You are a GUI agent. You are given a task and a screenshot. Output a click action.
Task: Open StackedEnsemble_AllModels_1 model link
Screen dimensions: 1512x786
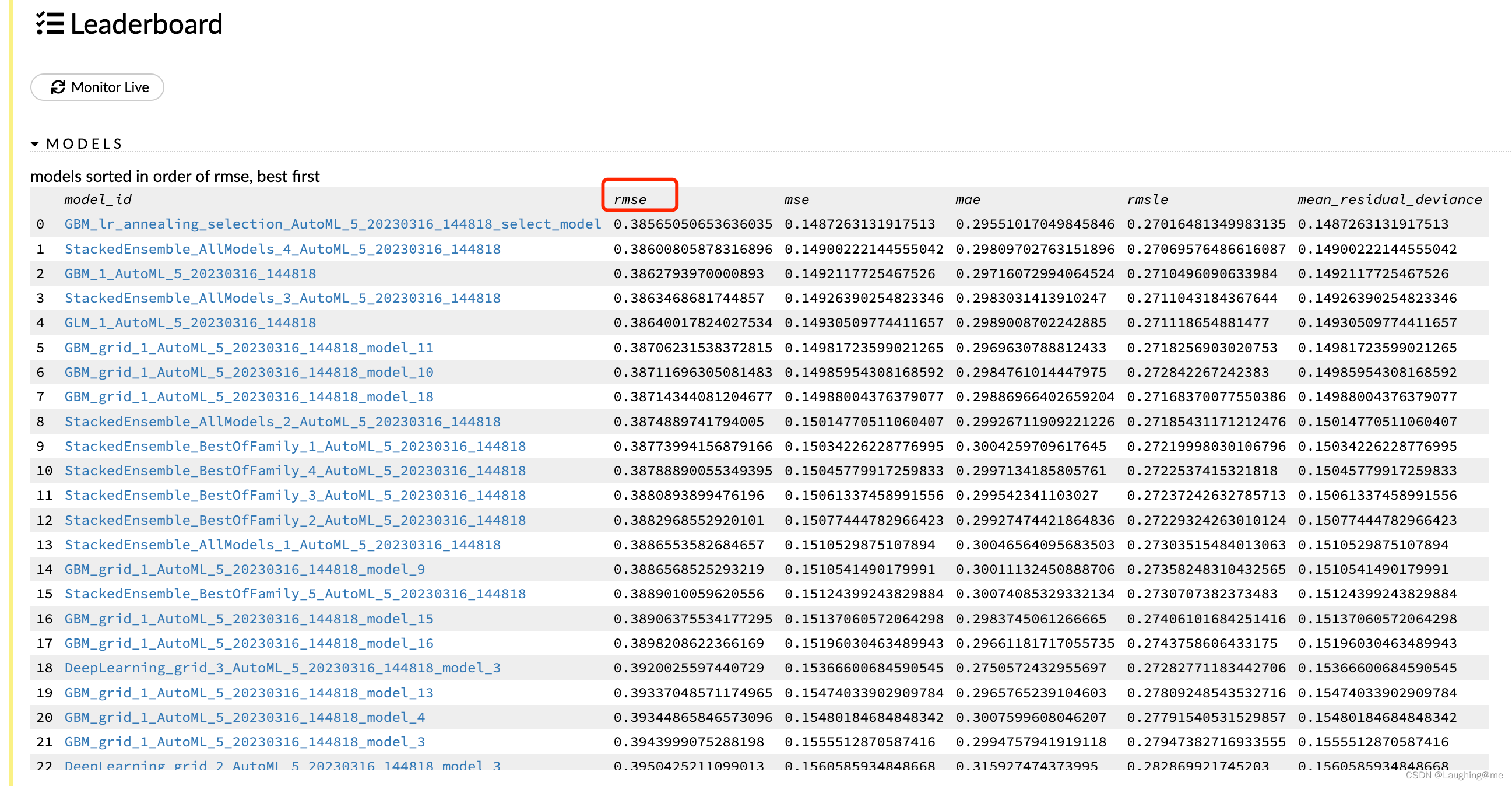coord(282,545)
